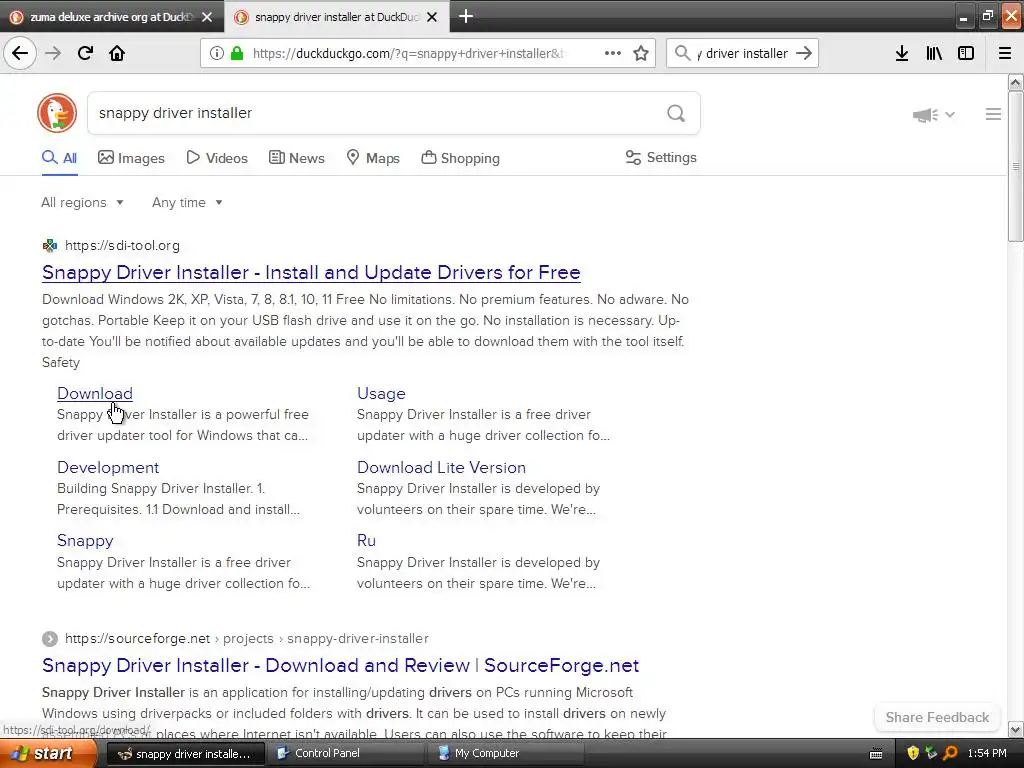
Task: Click the Firefox toolbar search box
Action: 742,53
